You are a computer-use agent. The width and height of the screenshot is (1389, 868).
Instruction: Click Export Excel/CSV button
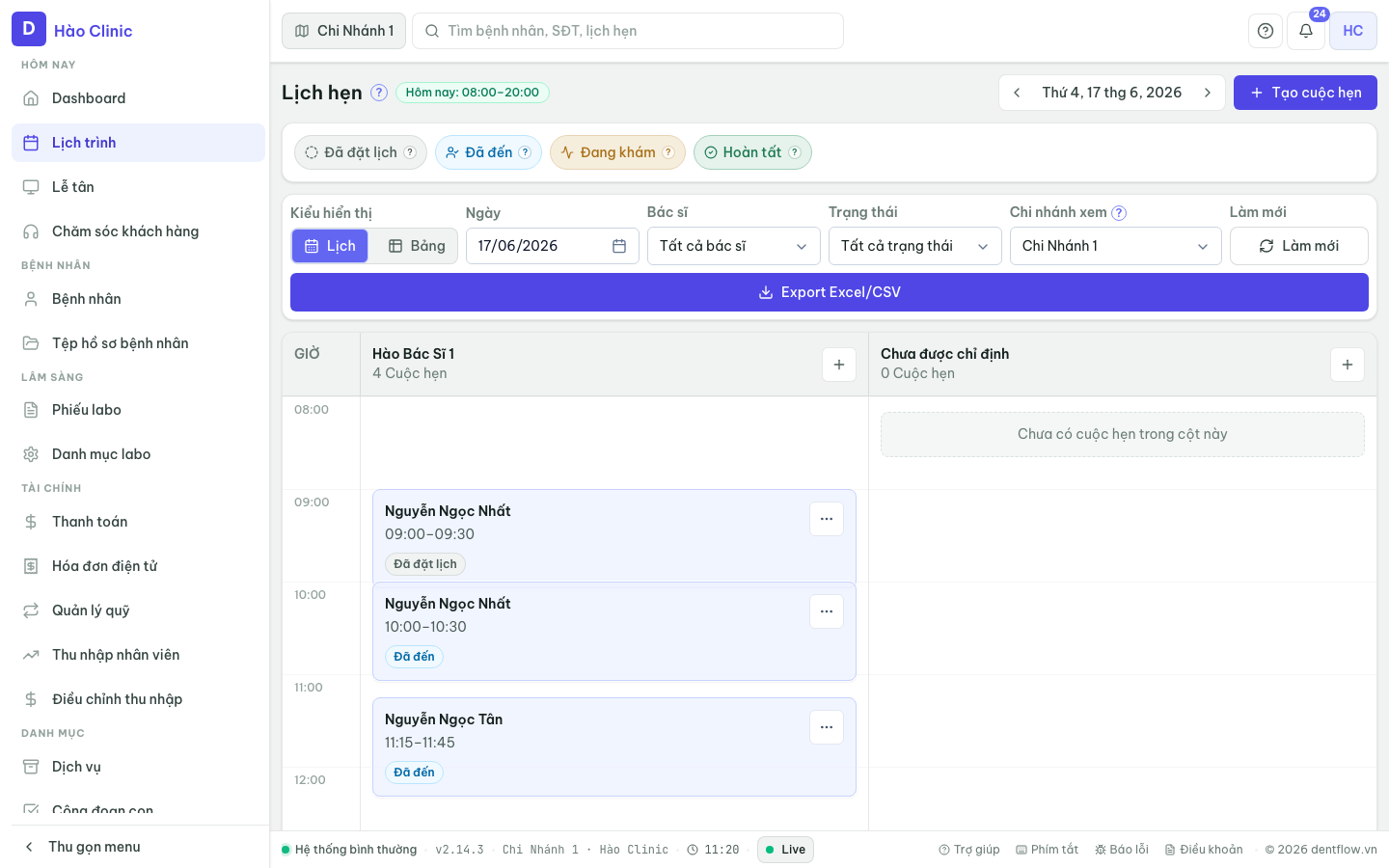(x=830, y=292)
